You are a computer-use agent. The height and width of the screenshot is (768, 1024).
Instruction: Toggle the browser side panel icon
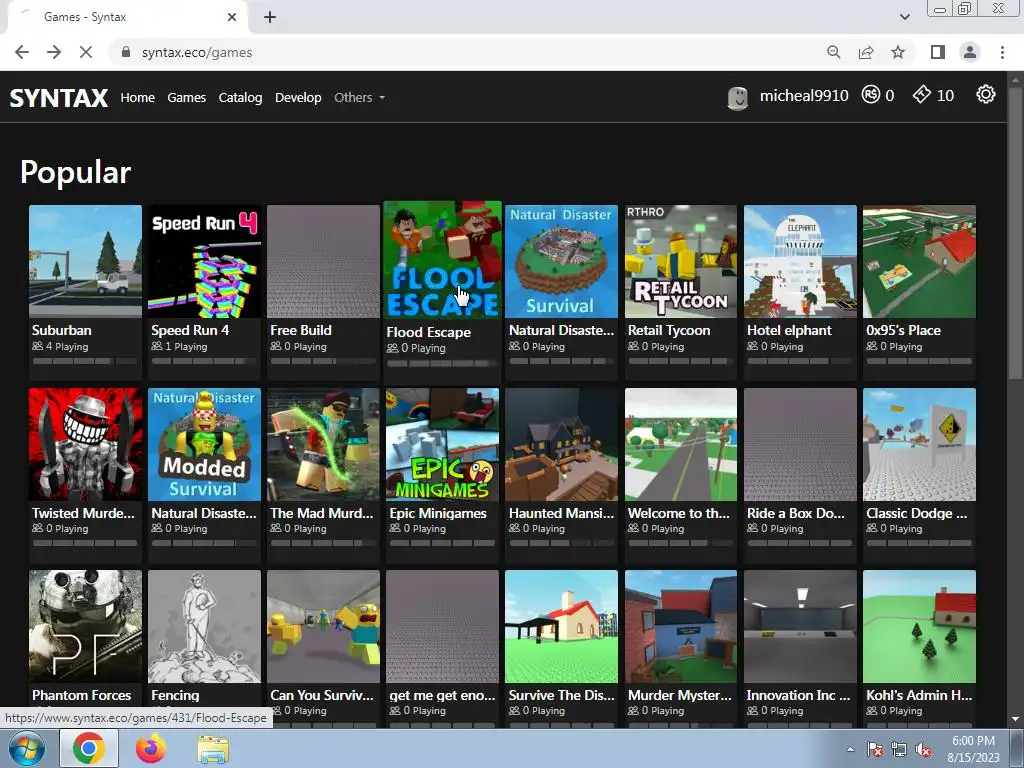[x=938, y=52]
